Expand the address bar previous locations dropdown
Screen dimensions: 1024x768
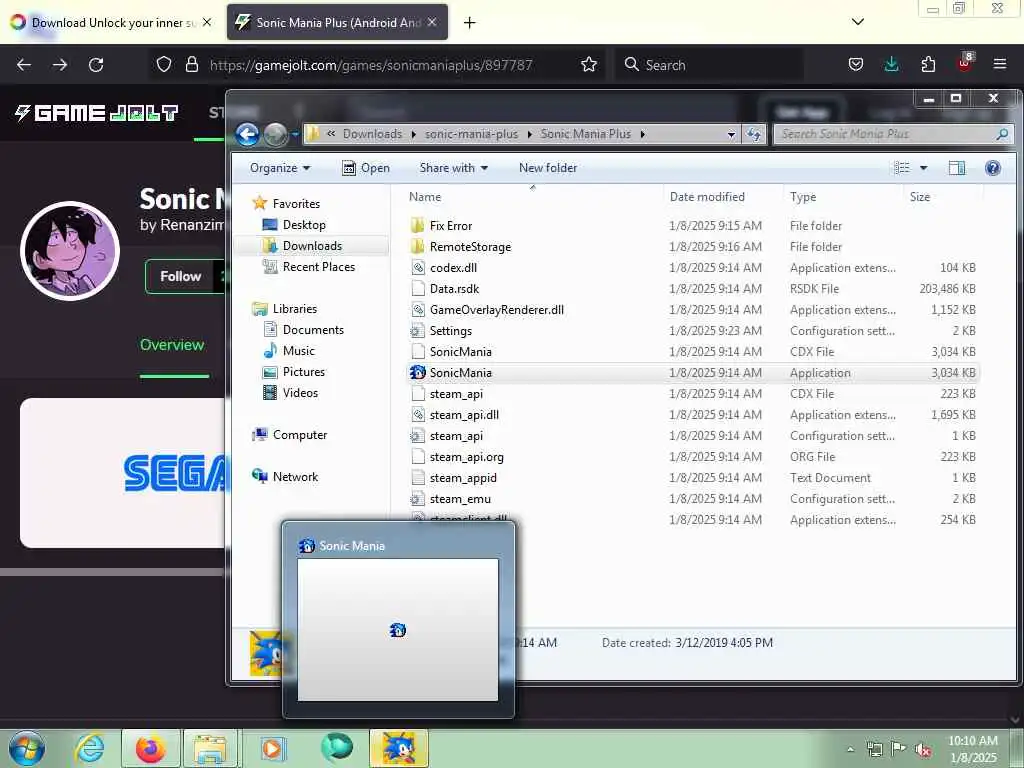coord(731,135)
